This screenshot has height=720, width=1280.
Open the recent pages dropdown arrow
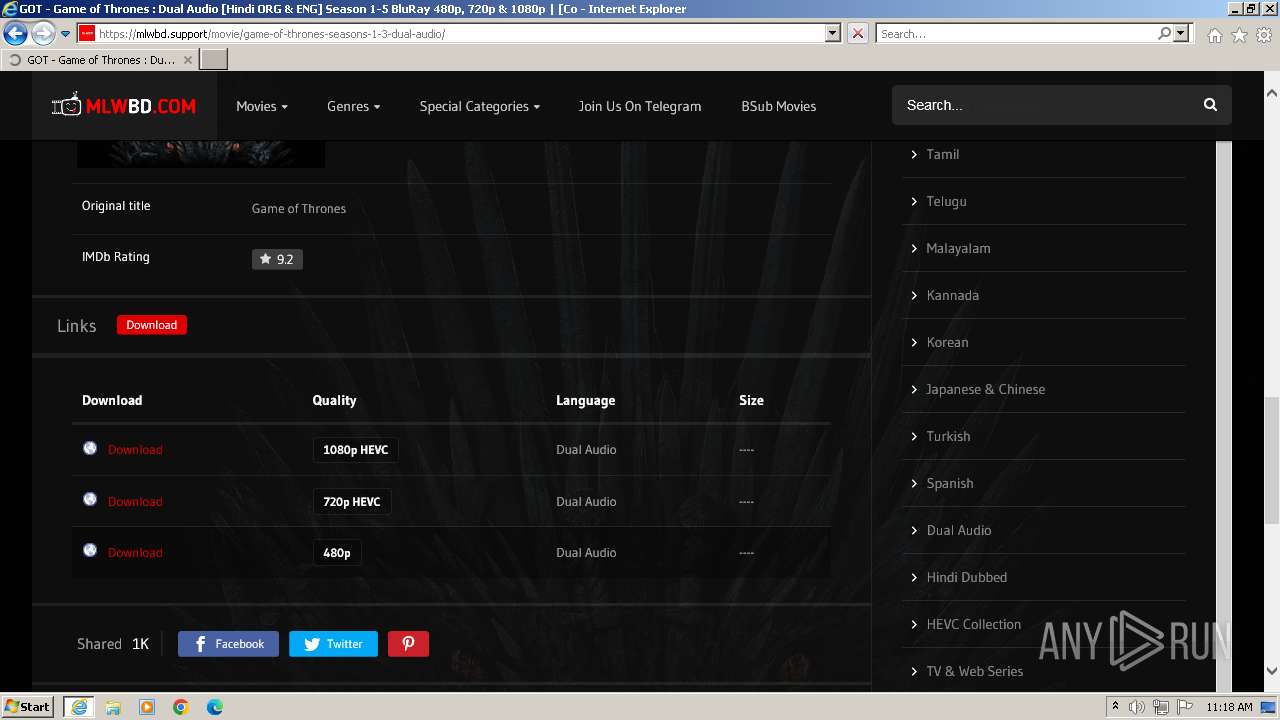[65, 34]
